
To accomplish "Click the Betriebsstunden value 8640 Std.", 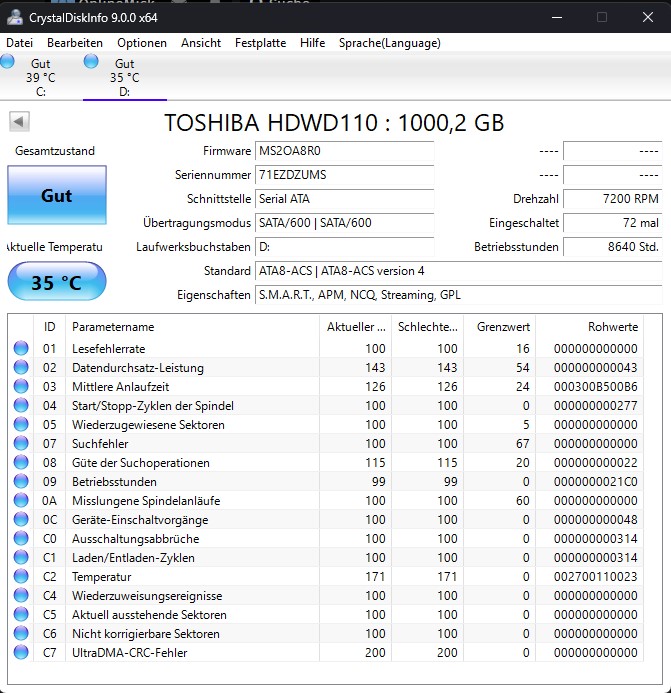I will (613, 247).
